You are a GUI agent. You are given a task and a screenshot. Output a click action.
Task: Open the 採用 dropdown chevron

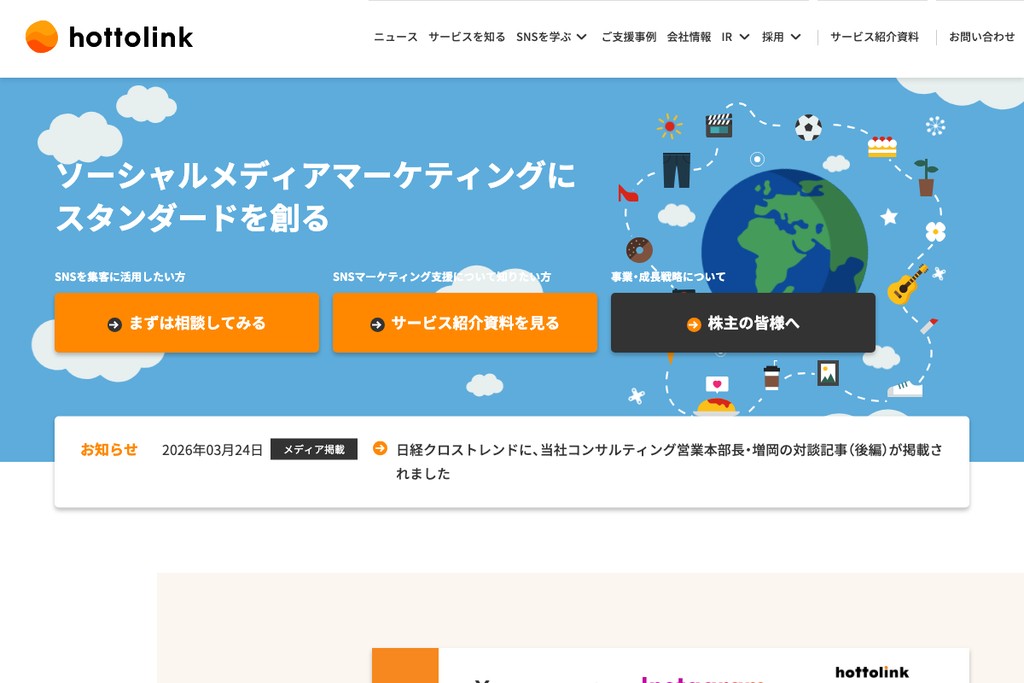click(796, 37)
